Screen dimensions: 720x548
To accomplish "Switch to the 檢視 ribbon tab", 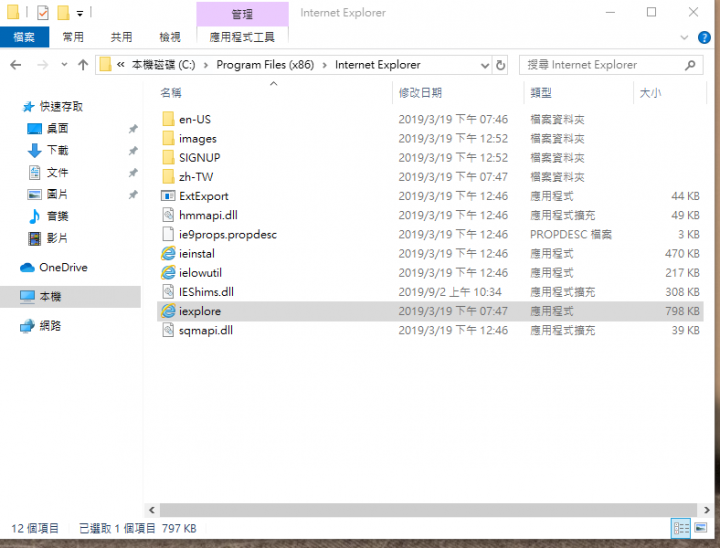I will click(x=170, y=37).
